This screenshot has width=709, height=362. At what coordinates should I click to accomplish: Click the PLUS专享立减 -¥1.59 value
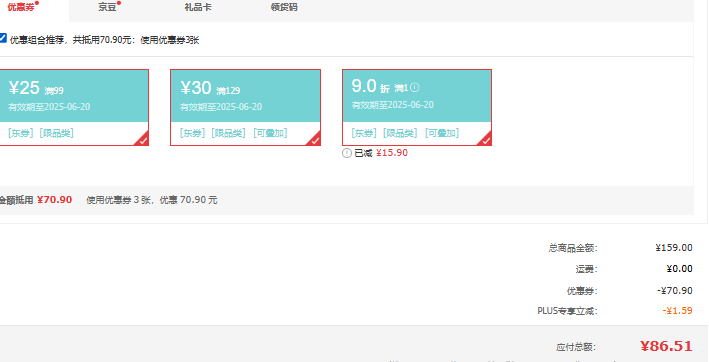tap(677, 311)
